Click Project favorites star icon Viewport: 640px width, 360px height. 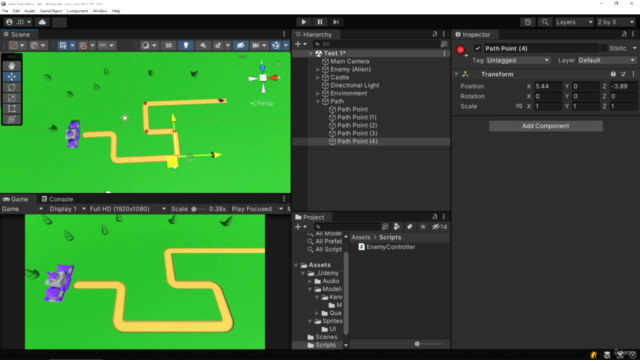[x=422, y=227]
